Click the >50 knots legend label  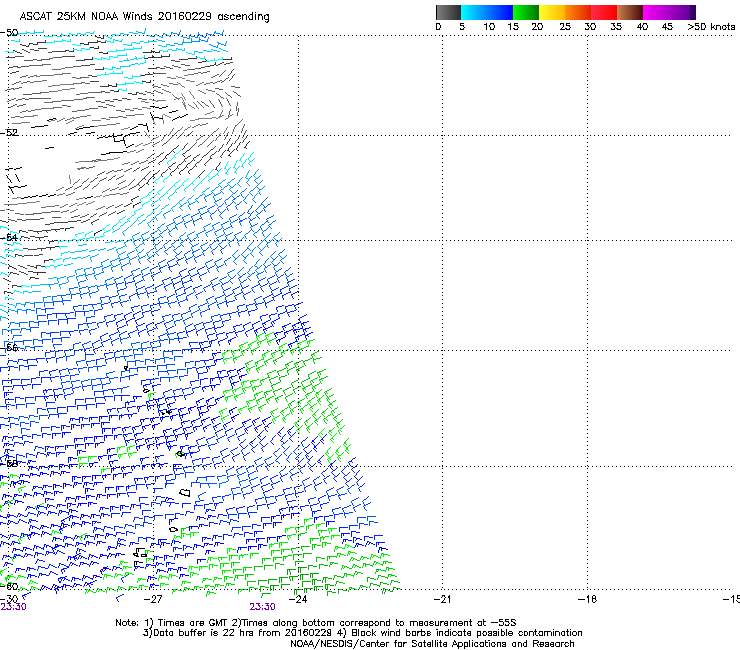(711, 26)
